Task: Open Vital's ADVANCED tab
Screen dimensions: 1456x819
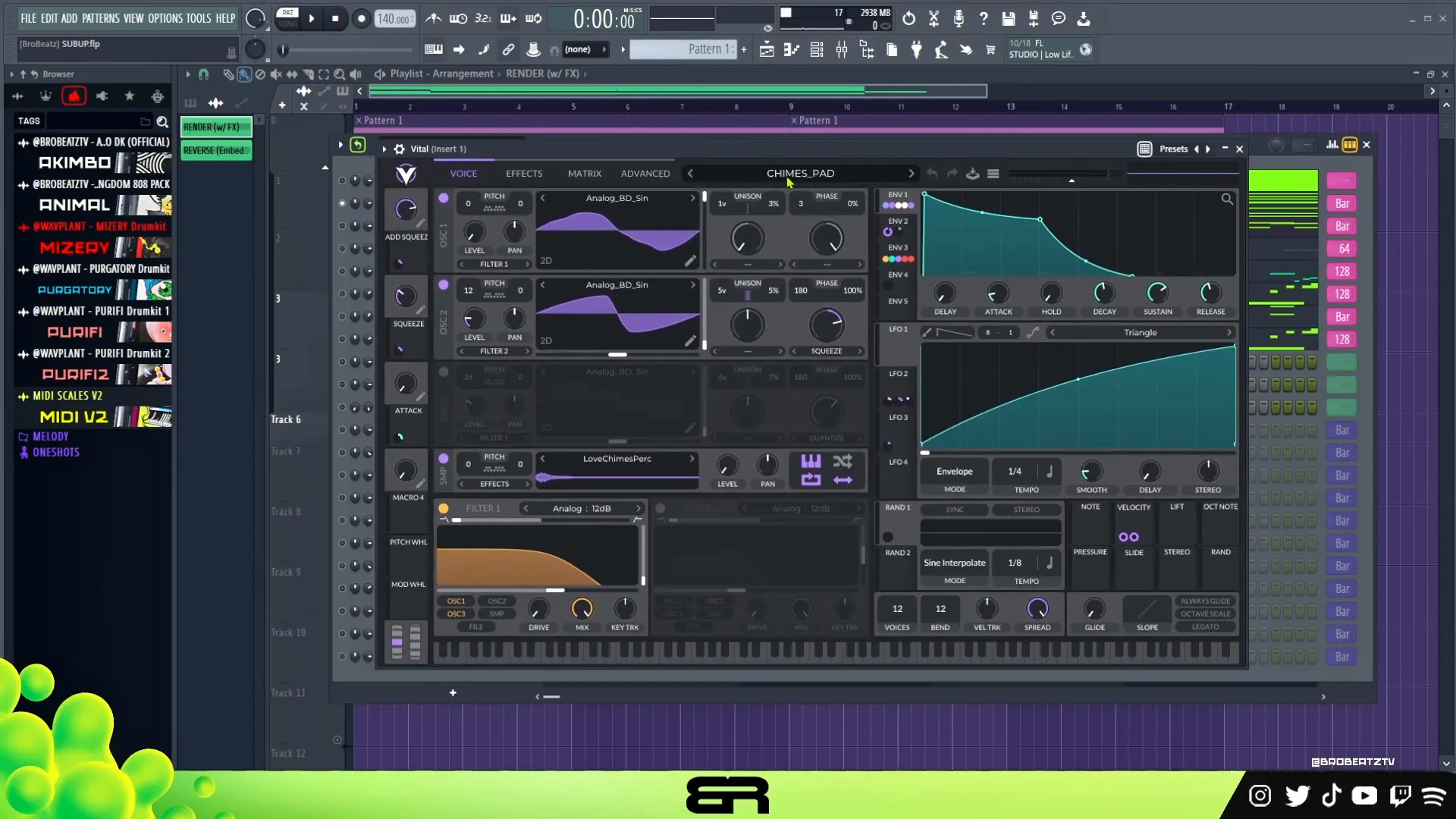Action: [645, 174]
